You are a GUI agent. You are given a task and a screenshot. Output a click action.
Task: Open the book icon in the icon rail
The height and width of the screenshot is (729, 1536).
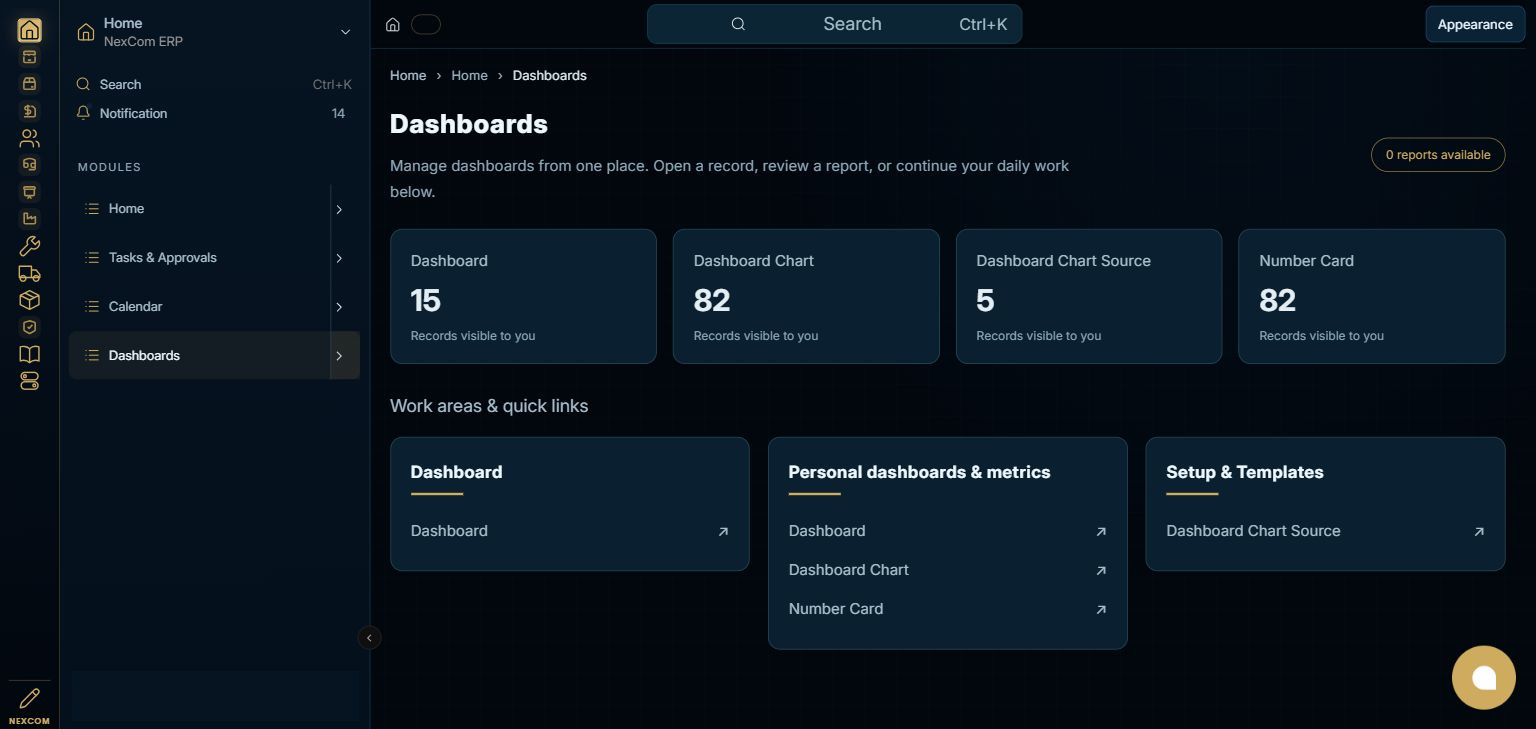tap(30, 354)
